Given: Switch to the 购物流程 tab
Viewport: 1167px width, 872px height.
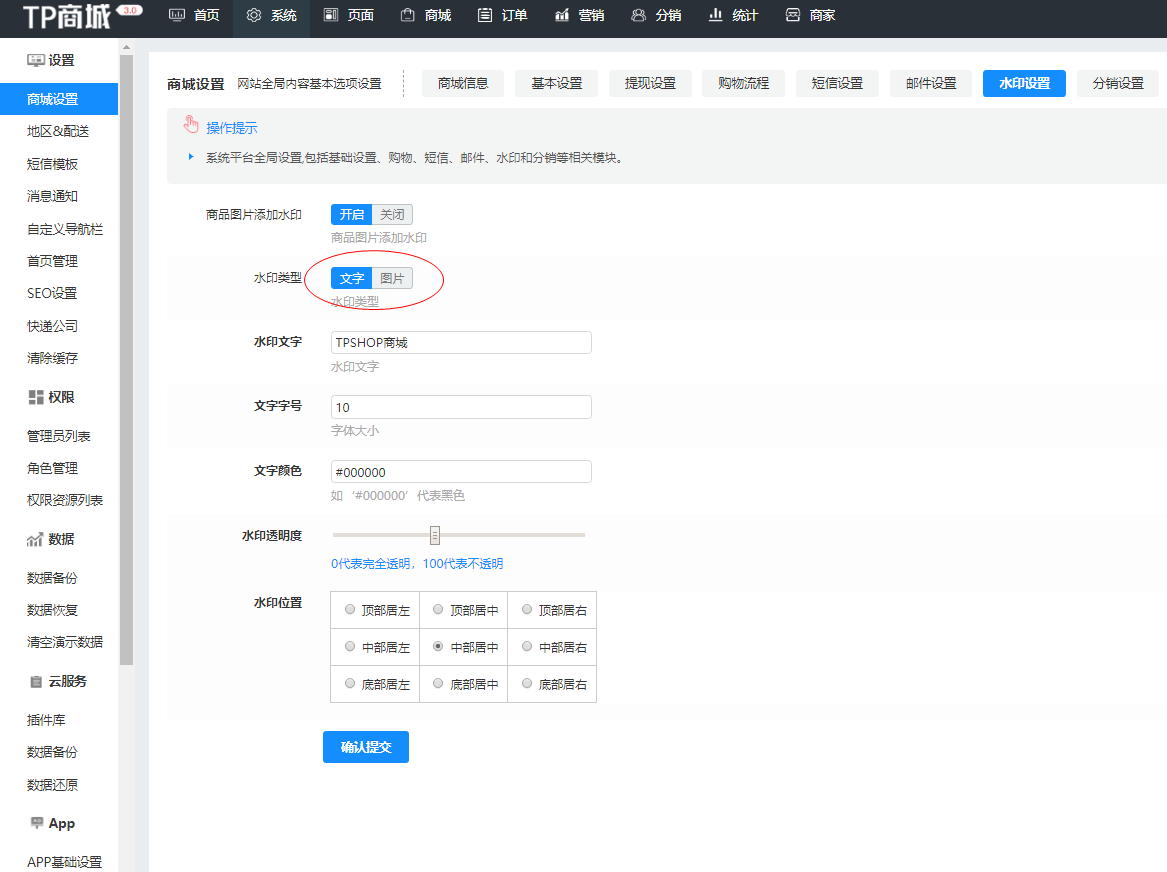Looking at the screenshot, I should click(x=743, y=83).
